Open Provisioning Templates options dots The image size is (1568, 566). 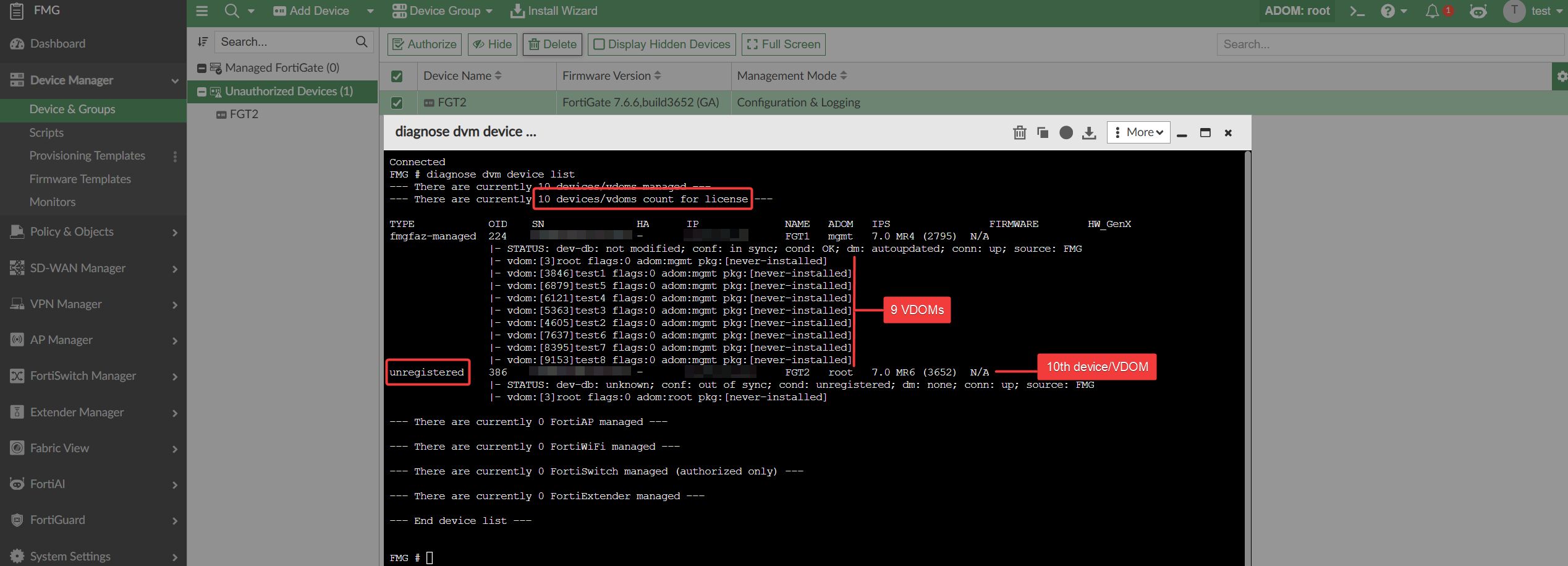coord(175,156)
